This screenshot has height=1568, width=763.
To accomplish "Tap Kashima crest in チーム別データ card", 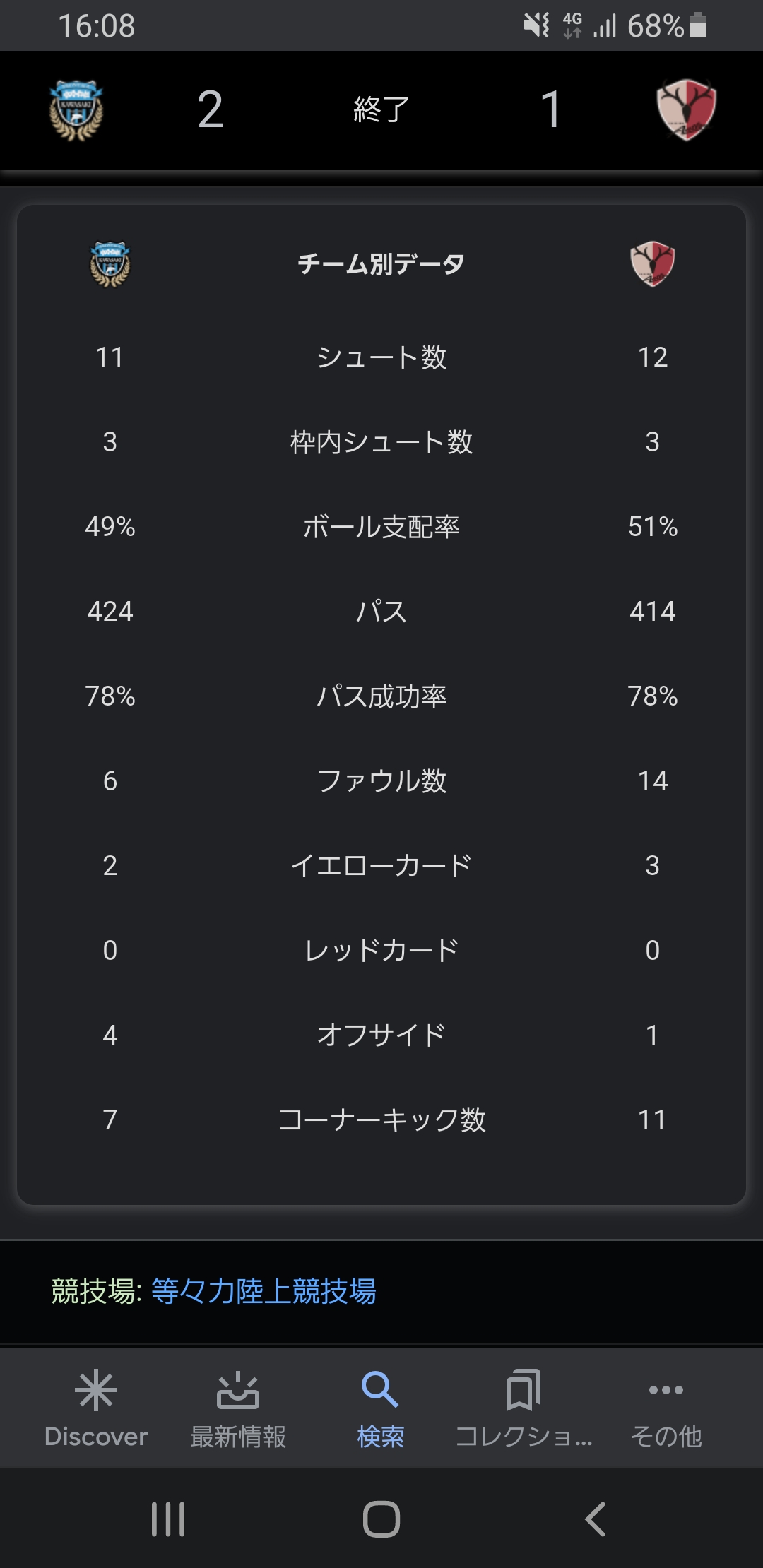I will 653,264.
